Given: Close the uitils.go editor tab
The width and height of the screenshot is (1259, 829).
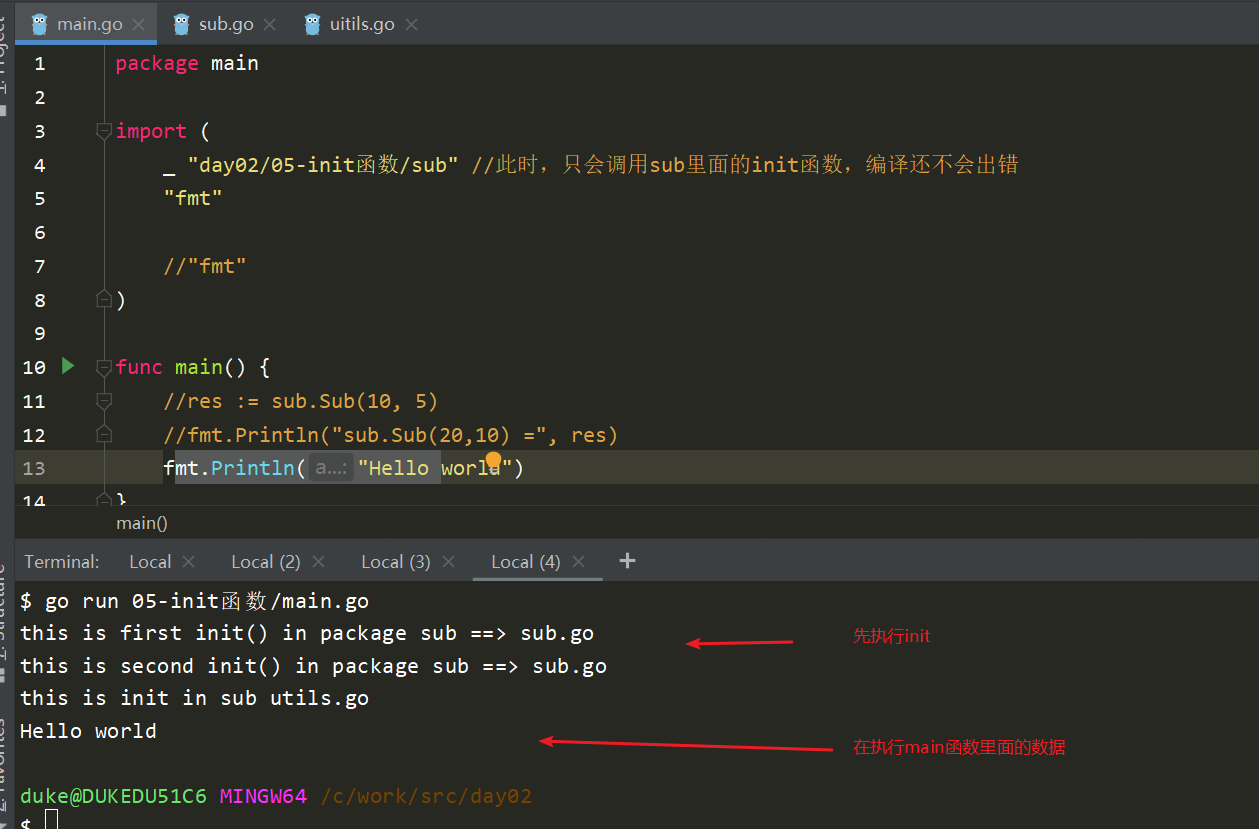Looking at the screenshot, I should click(x=411, y=24).
